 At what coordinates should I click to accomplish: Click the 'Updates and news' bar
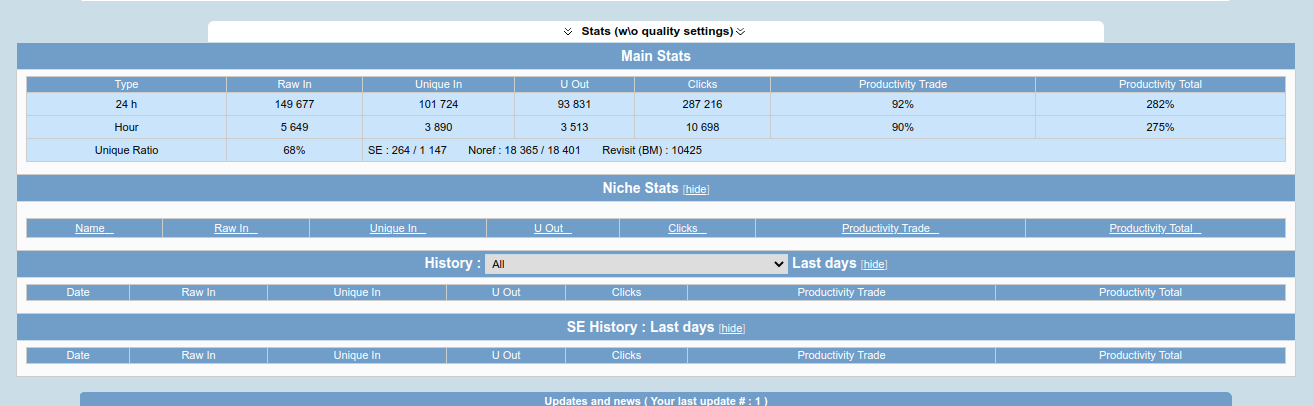coord(656,400)
